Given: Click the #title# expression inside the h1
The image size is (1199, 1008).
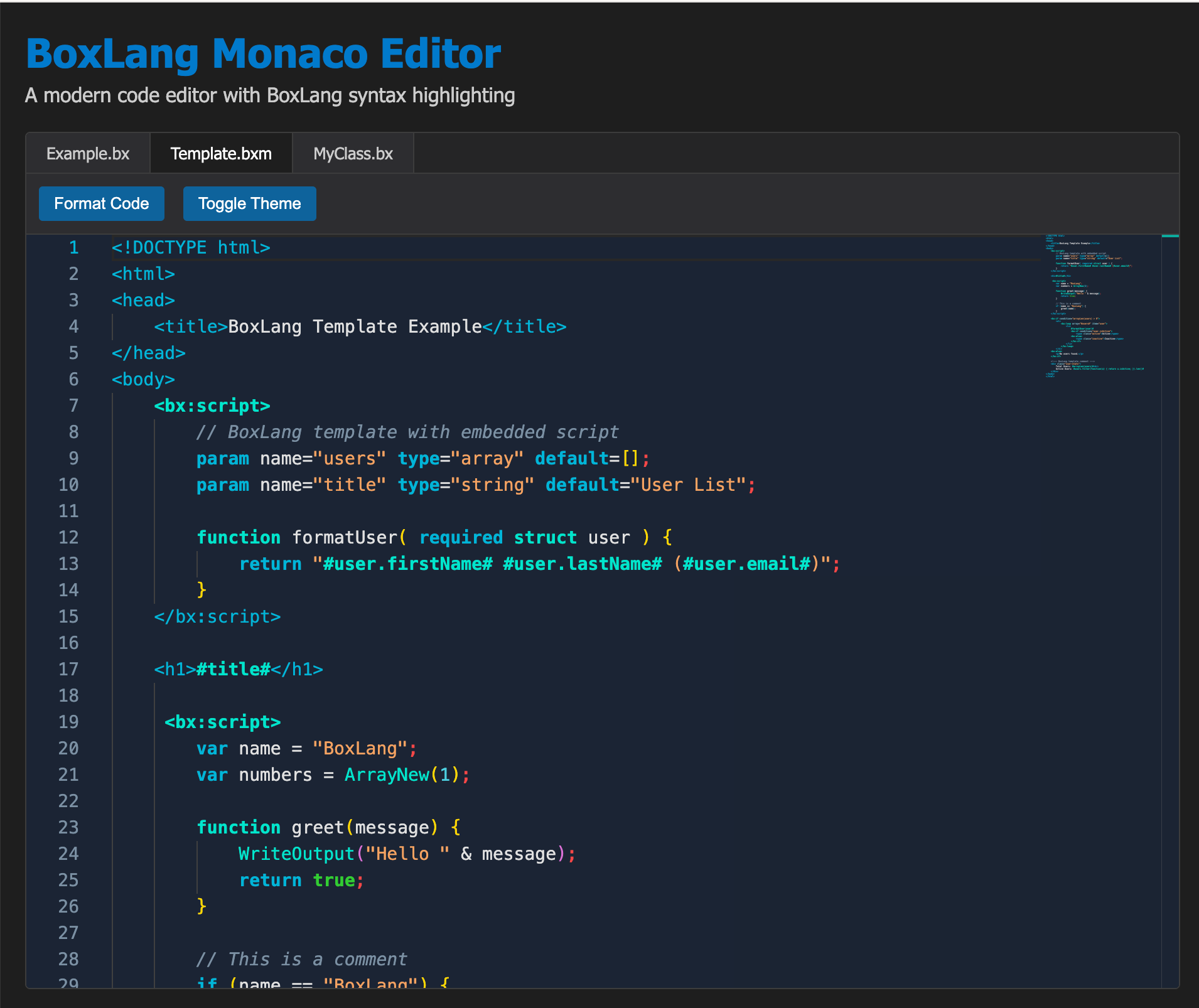Looking at the screenshot, I should click(233, 670).
